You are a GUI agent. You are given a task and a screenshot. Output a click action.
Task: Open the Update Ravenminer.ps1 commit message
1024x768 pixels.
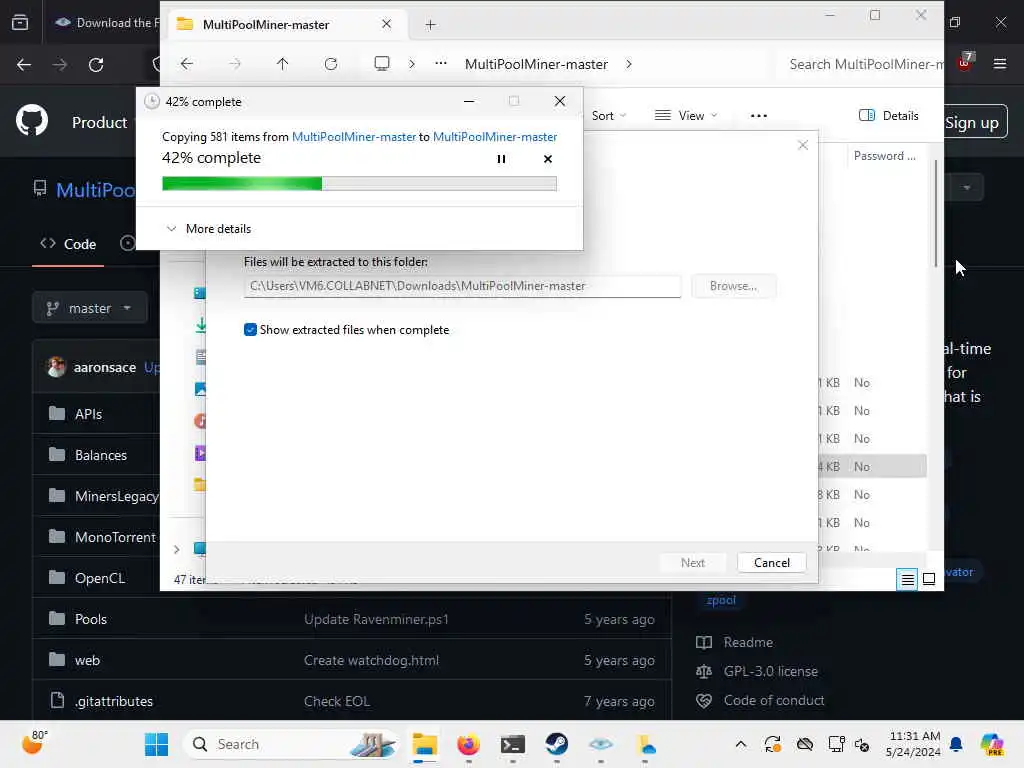[x=376, y=619]
